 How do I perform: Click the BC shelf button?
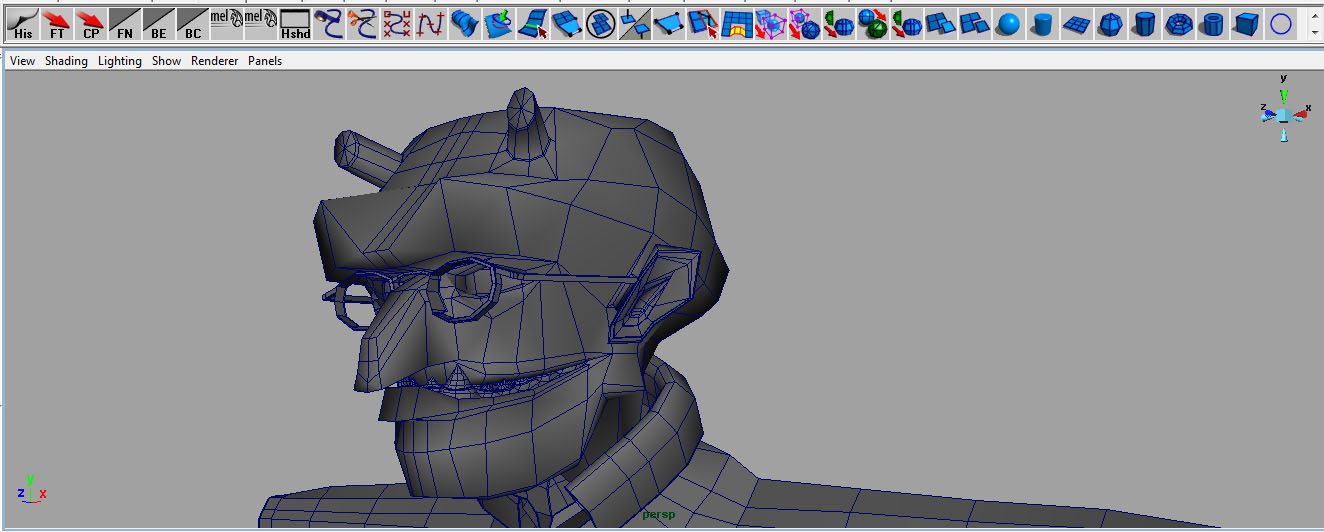(193, 23)
